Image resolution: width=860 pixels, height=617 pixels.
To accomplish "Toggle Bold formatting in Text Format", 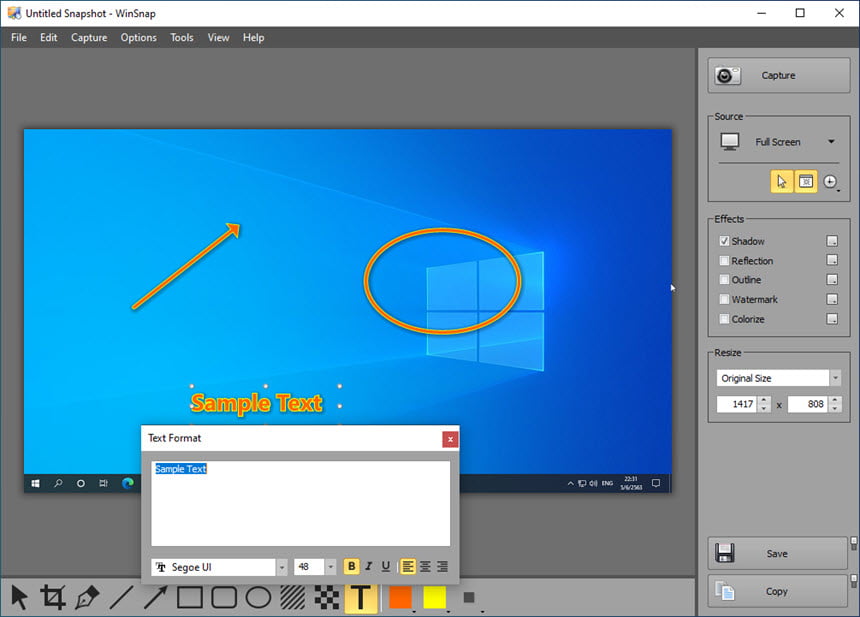I will [x=352, y=567].
